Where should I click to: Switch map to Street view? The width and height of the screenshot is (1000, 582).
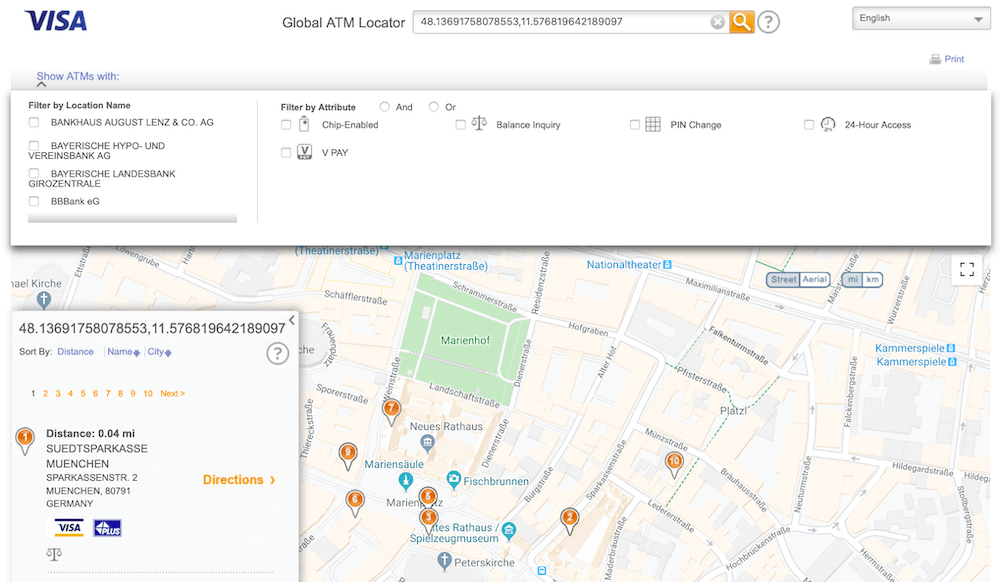tap(783, 279)
